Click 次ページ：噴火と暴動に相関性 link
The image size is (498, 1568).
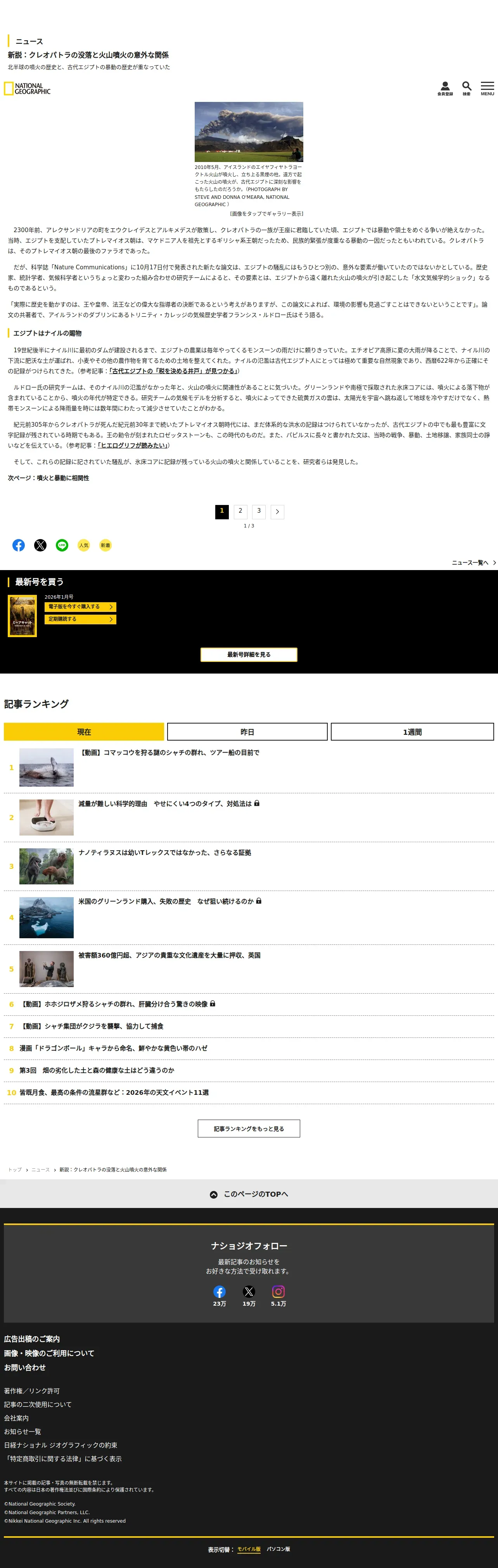click(x=48, y=479)
